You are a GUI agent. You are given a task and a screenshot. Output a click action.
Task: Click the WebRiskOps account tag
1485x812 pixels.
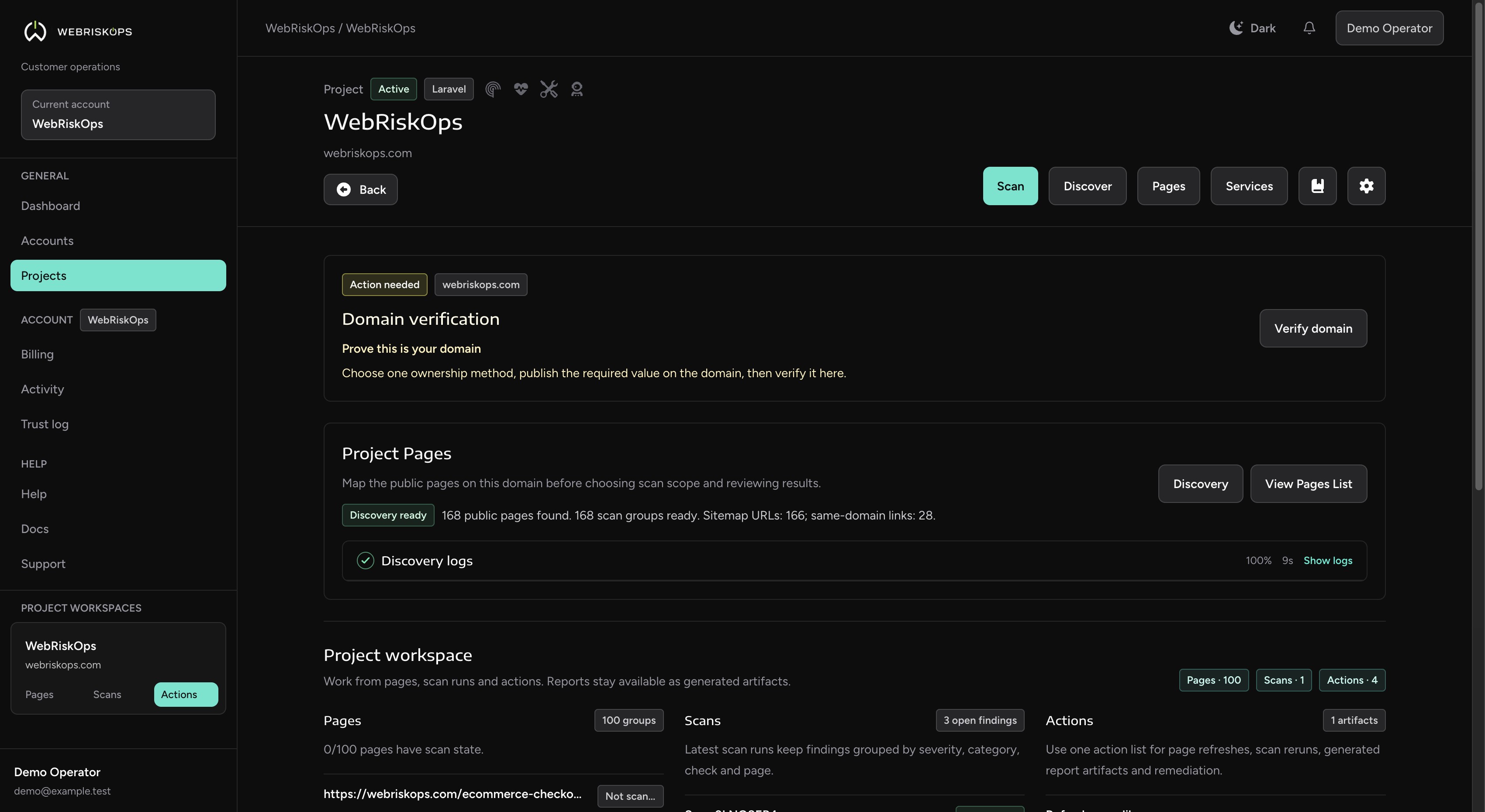(x=117, y=320)
